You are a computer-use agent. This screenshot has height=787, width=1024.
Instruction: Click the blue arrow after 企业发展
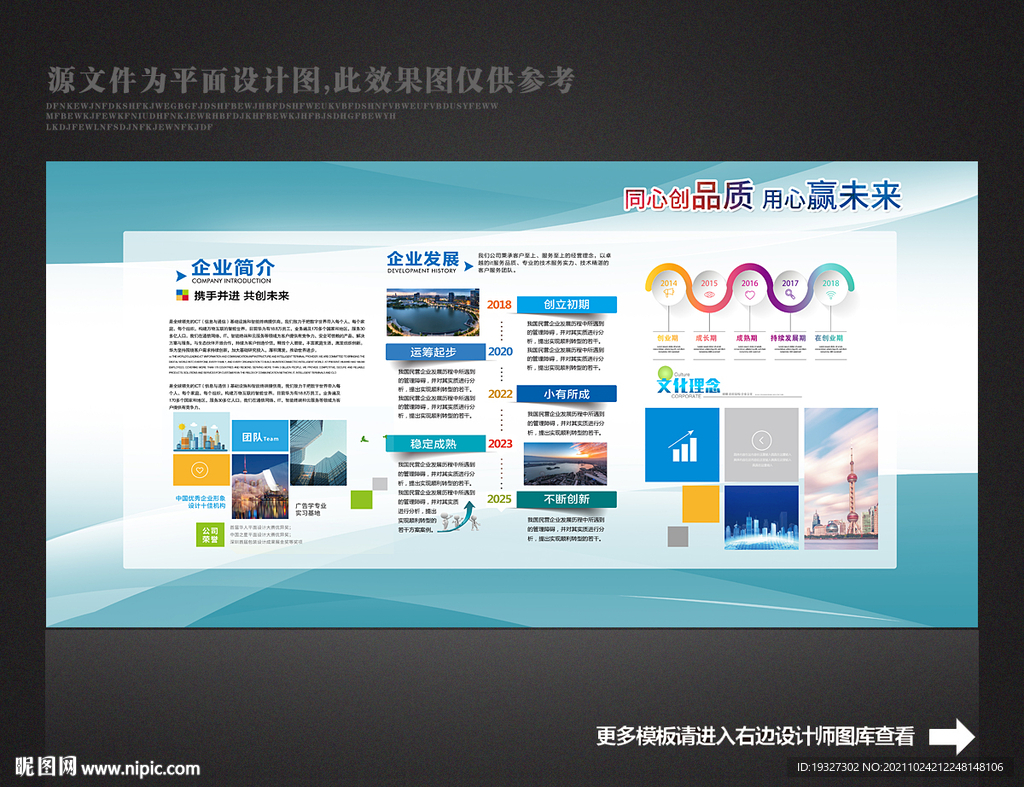468,266
